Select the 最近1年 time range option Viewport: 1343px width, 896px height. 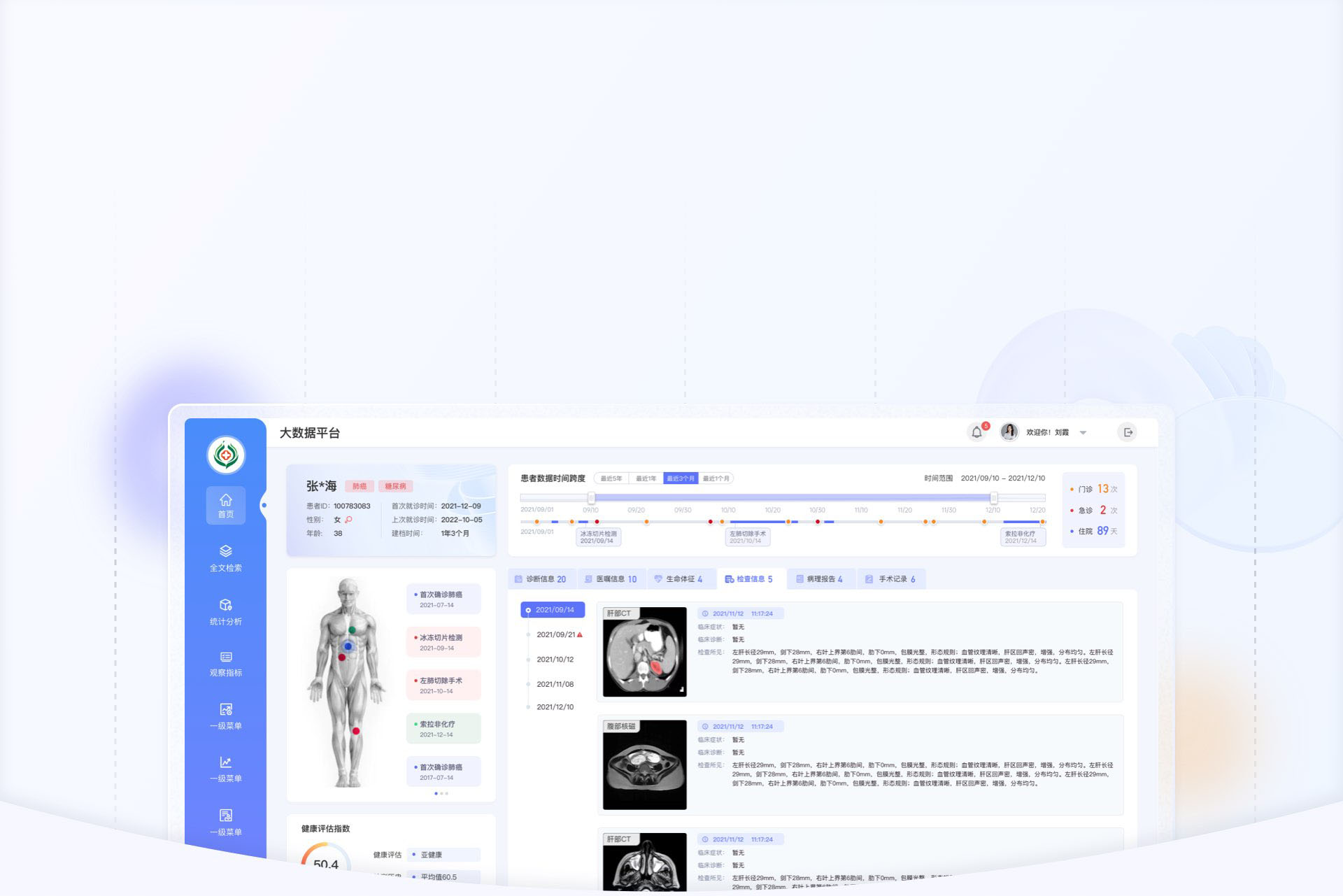click(x=646, y=479)
